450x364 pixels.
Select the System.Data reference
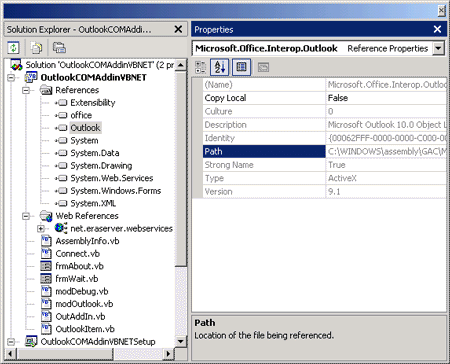tap(95, 153)
